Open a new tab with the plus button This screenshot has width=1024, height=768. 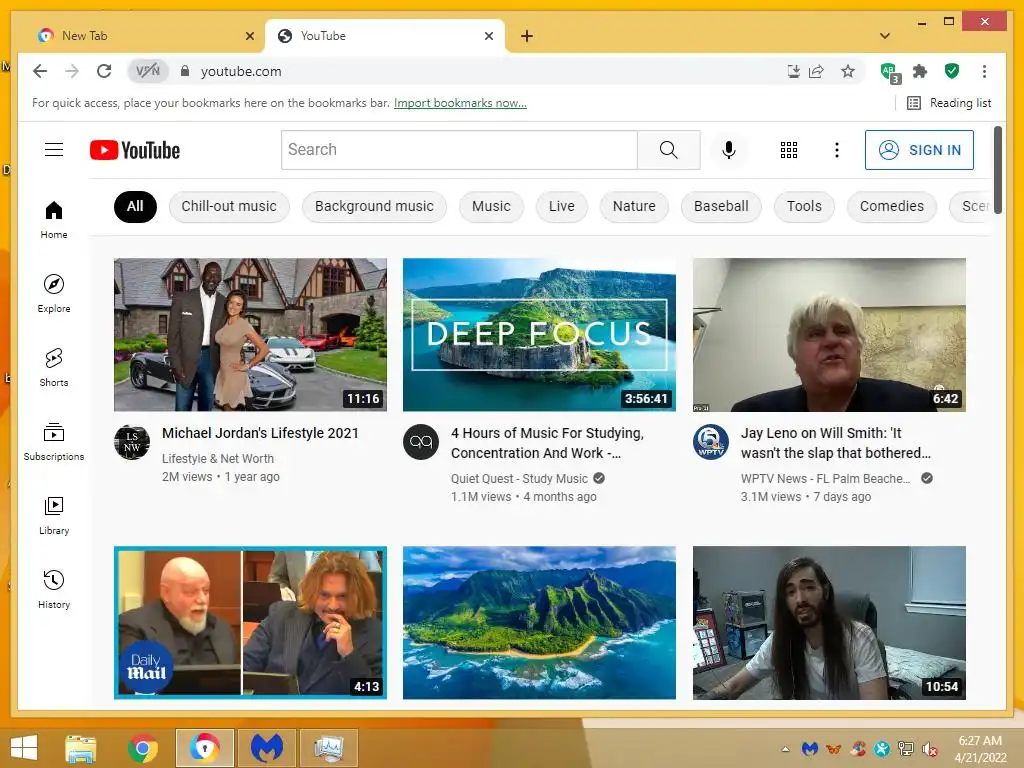(x=527, y=36)
